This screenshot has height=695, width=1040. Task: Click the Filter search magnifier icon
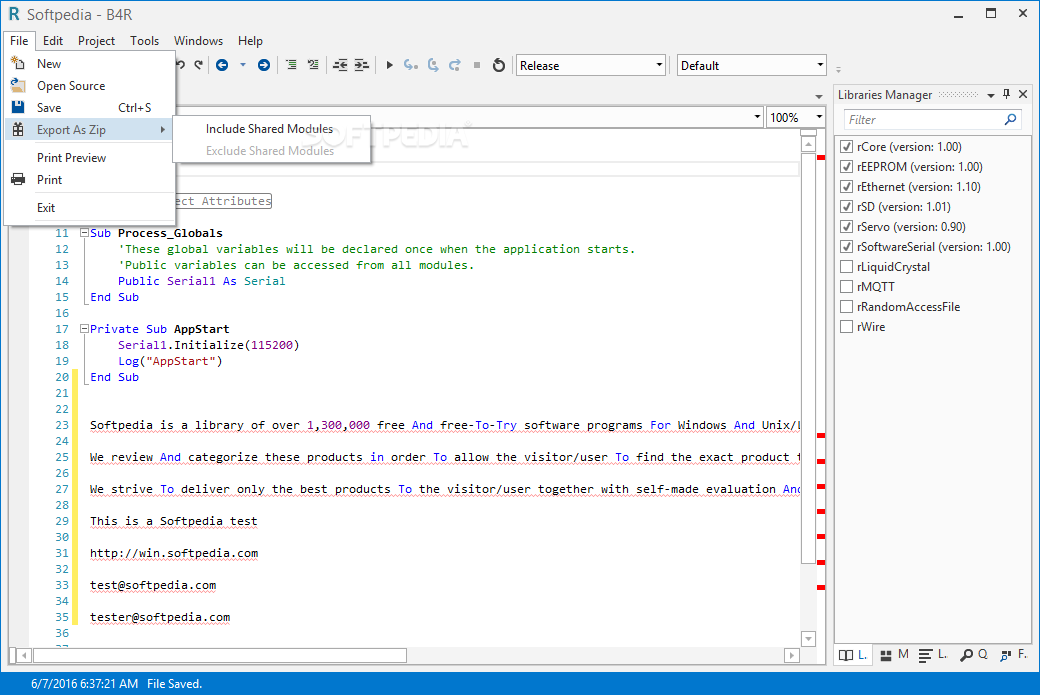click(1010, 119)
